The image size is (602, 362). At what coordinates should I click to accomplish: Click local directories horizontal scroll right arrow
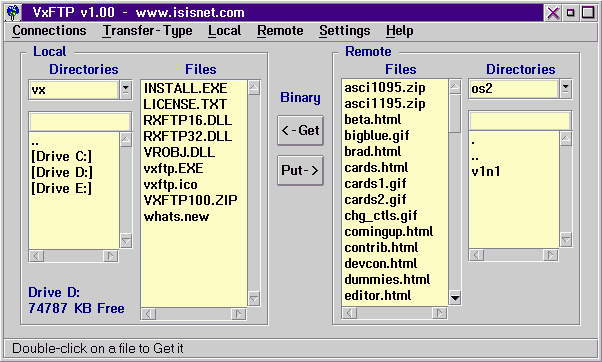[x=111, y=256]
